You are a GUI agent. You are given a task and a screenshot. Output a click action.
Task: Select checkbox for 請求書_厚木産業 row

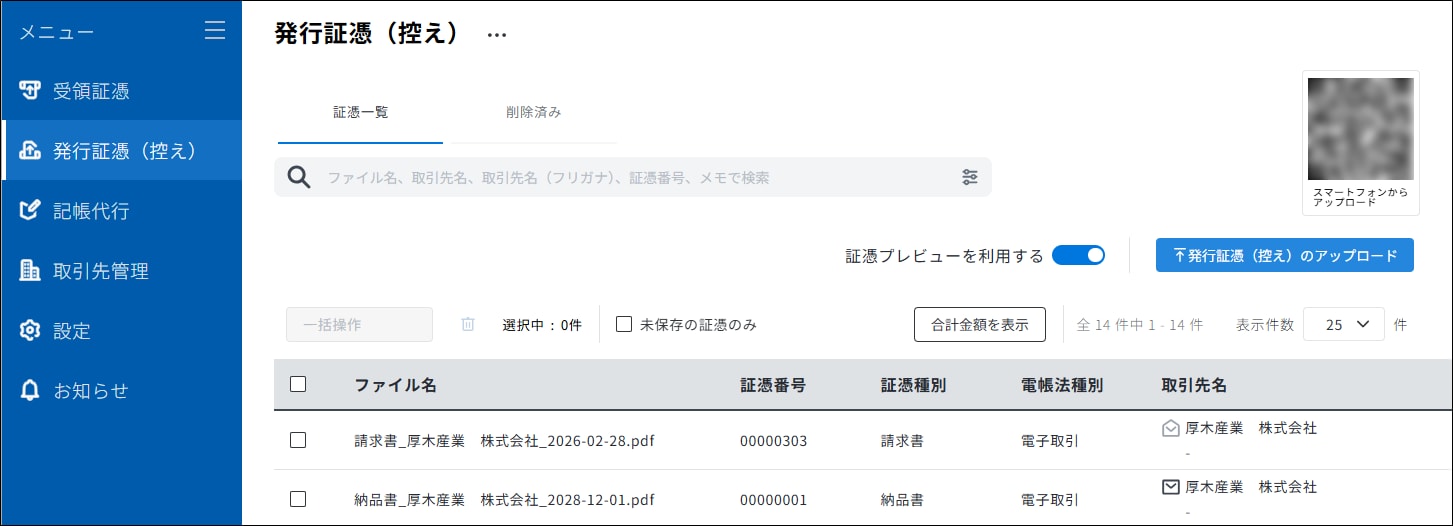click(x=298, y=440)
